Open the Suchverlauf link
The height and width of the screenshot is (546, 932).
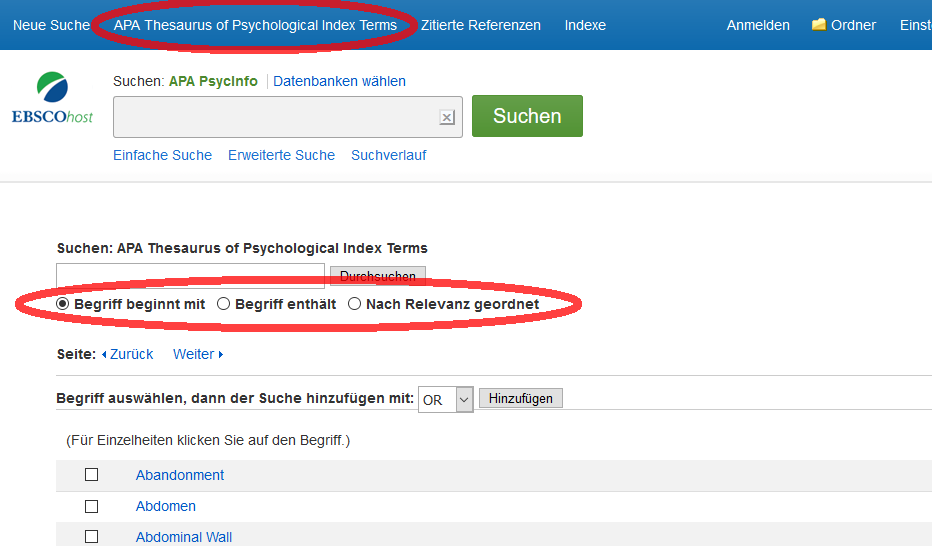(x=389, y=155)
